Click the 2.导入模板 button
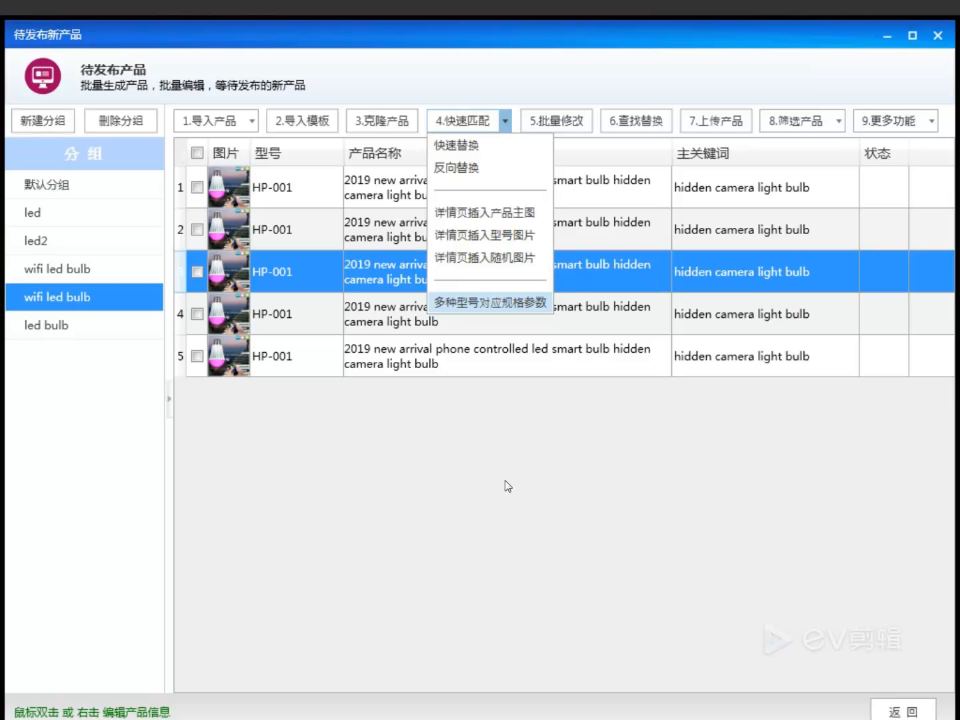The height and width of the screenshot is (720, 960). pos(302,121)
